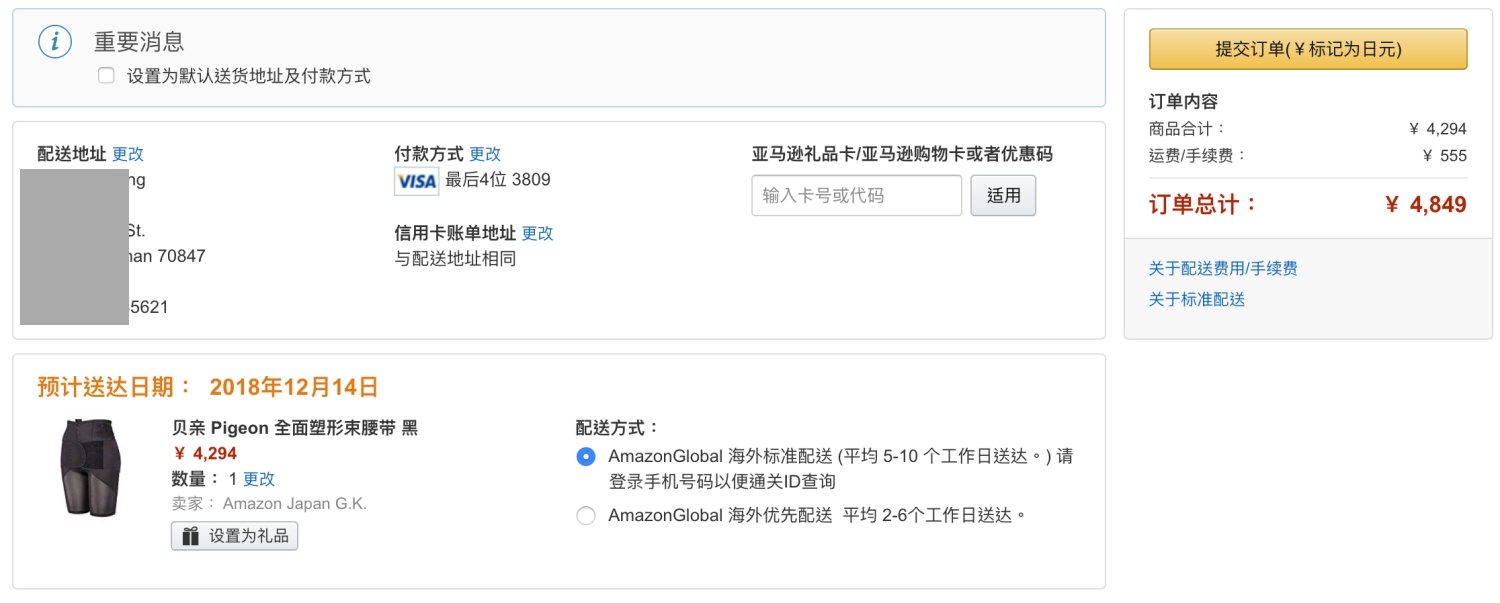Click the blue info icon beside 重要消息

55,42
